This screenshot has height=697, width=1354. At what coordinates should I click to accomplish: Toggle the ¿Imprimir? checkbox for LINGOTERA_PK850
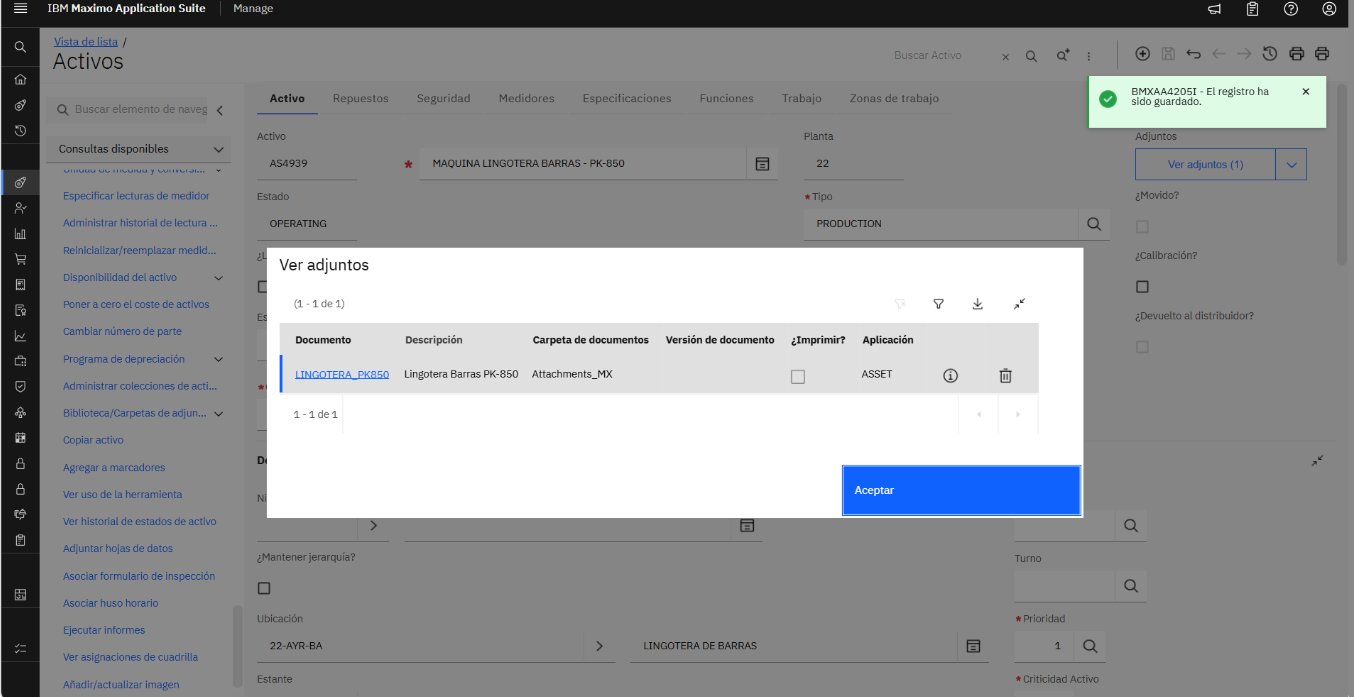pyautogui.click(x=798, y=376)
